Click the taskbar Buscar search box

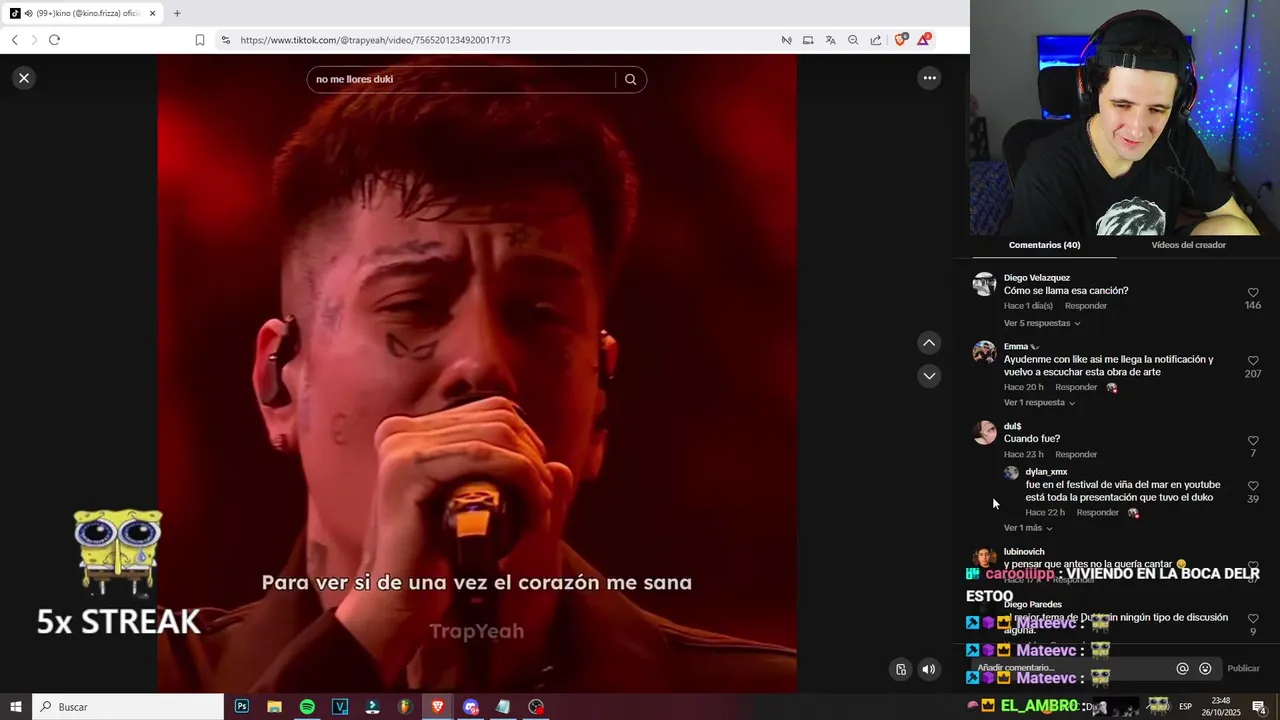click(128, 707)
